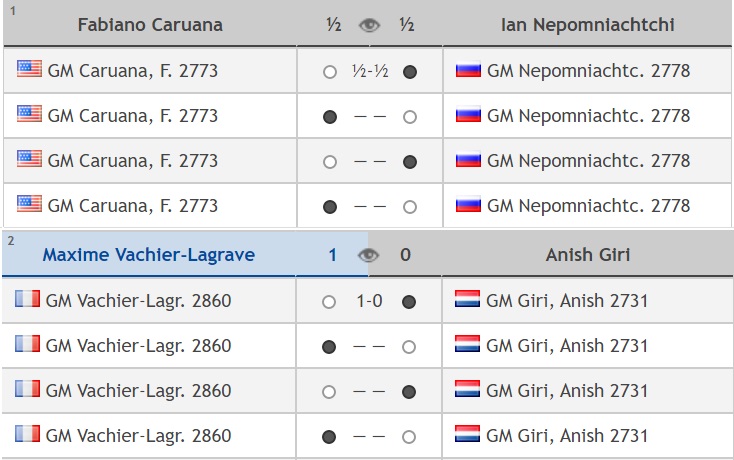Click the French flag in first Vachier-Lagrave row
The image size is (734, 460).
point(28,300)
